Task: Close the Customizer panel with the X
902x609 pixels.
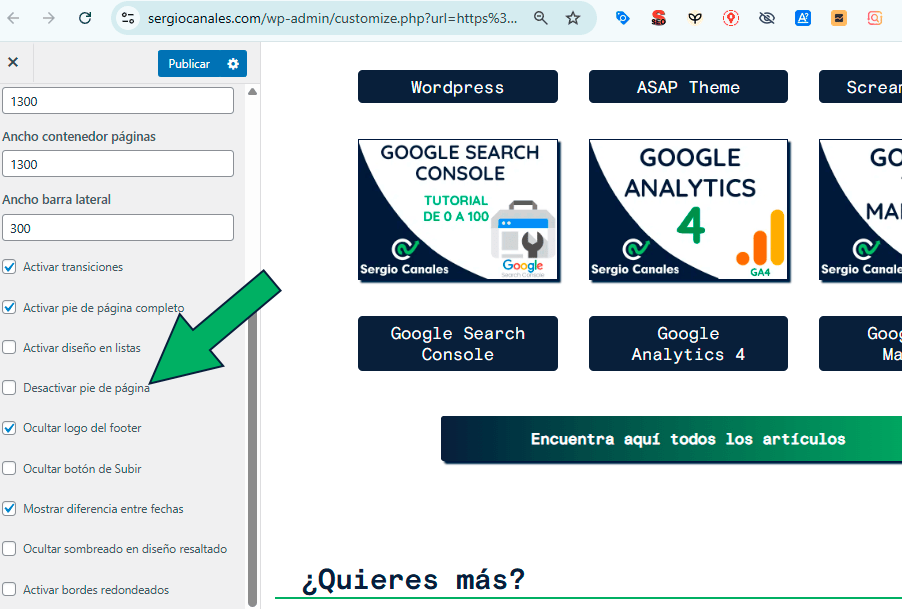Action: point(14,62)
